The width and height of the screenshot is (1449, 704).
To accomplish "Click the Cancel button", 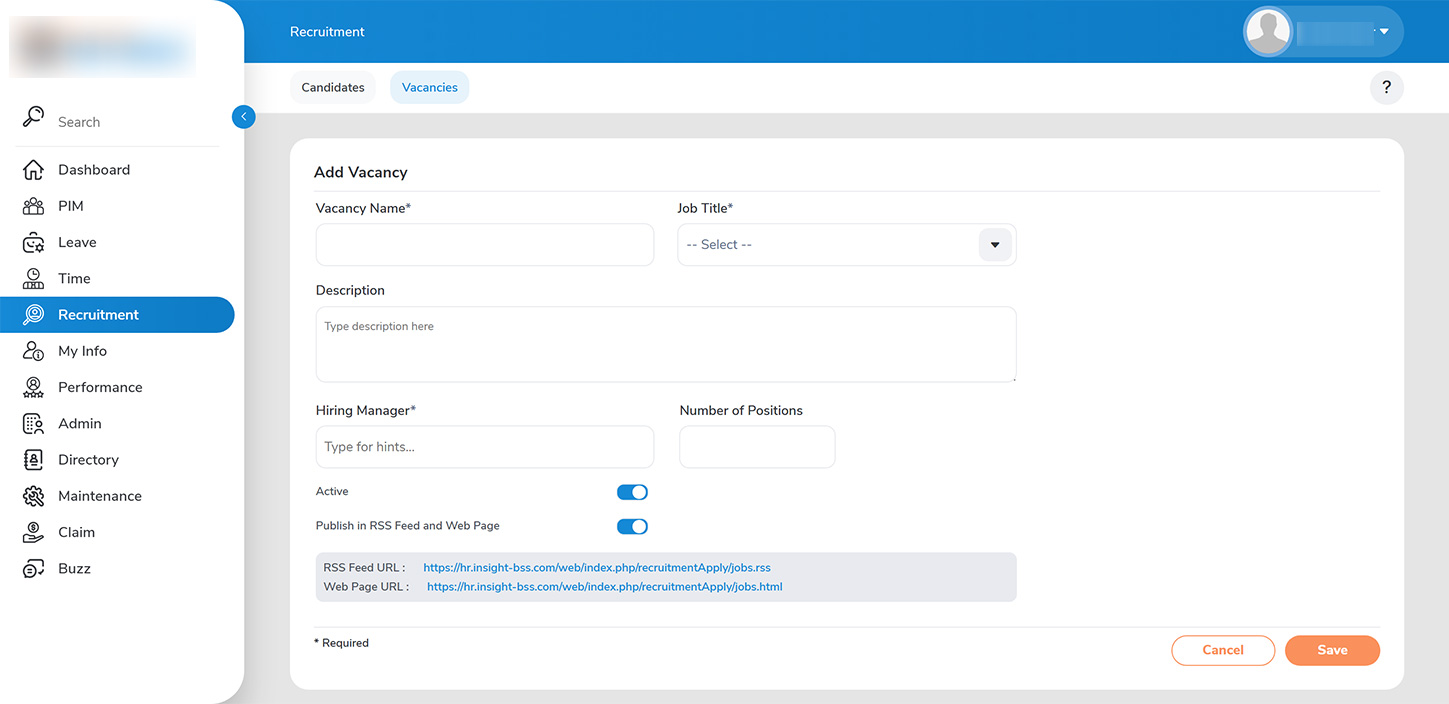I will coord(1222,650).
